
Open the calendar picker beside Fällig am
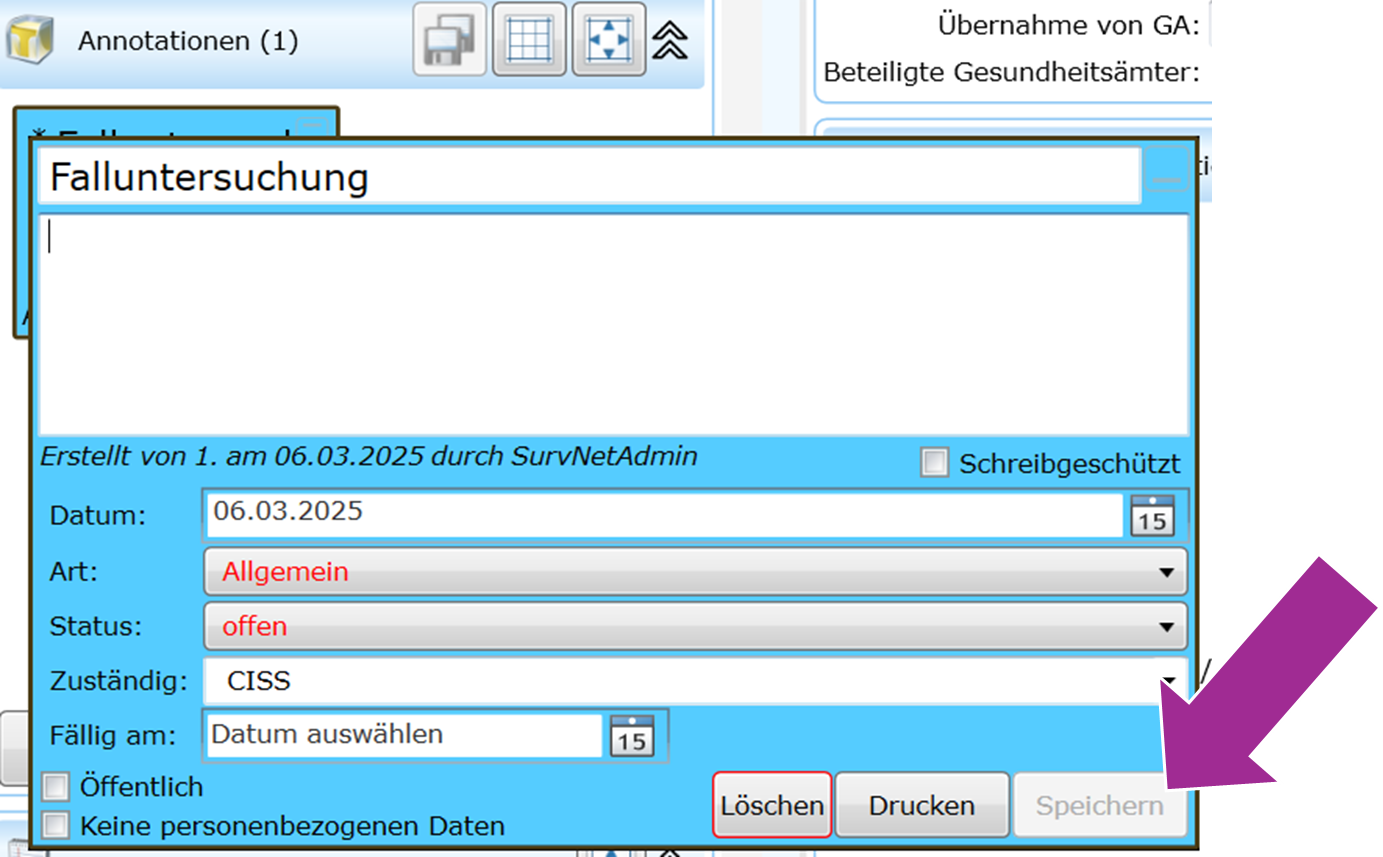pos(631,736)
